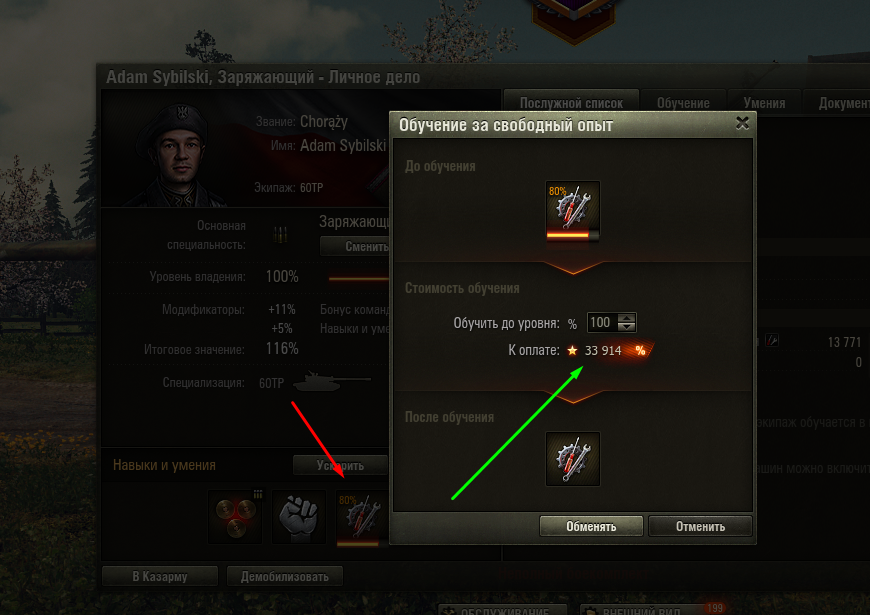This screenshot has width=870, height=615.
Task: Click the 80% Repair skill icon under До обучения
Action: coord(573,211)
